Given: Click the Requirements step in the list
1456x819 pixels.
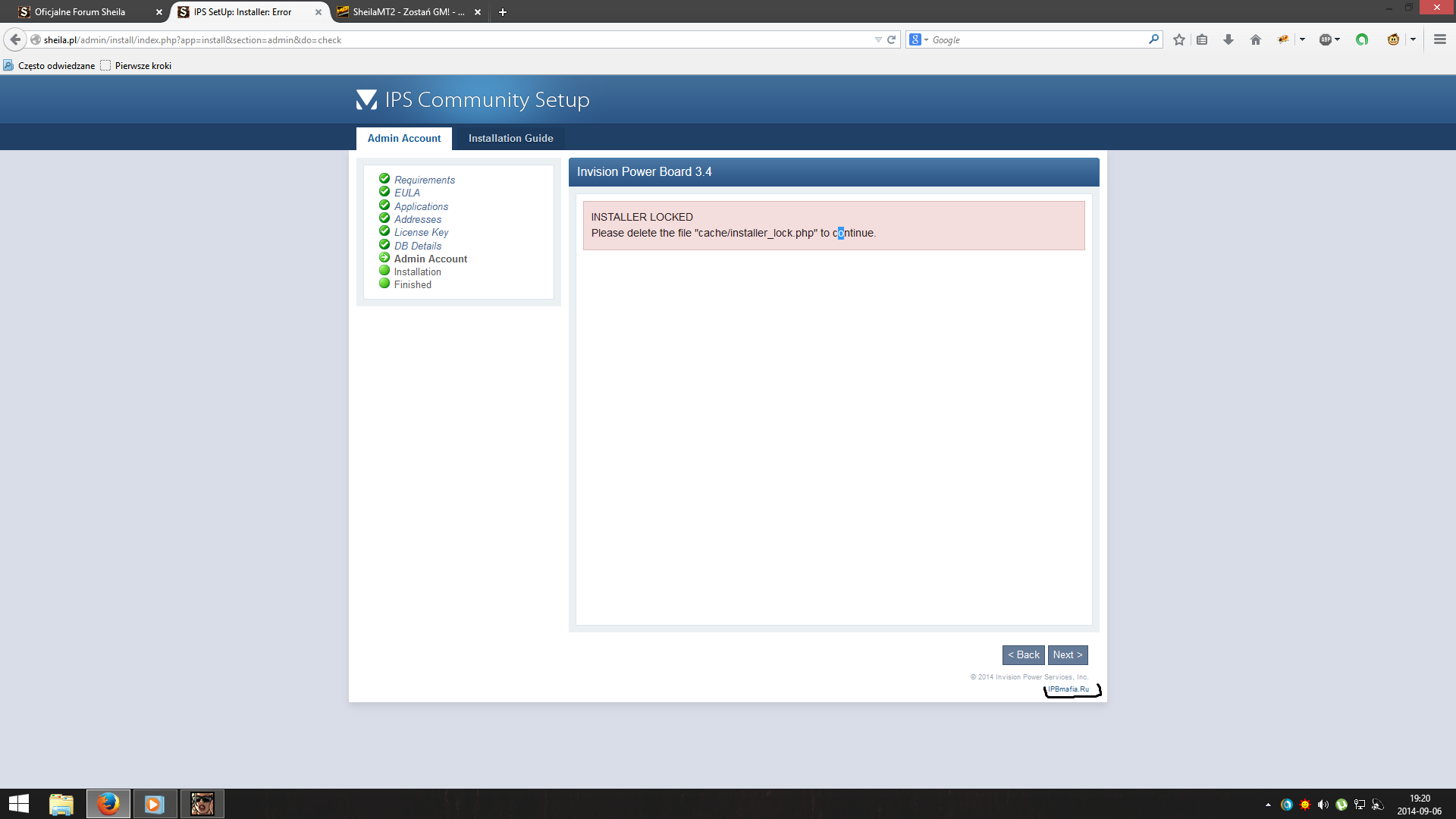Looking at the screenshot, I should coord(425,180).
